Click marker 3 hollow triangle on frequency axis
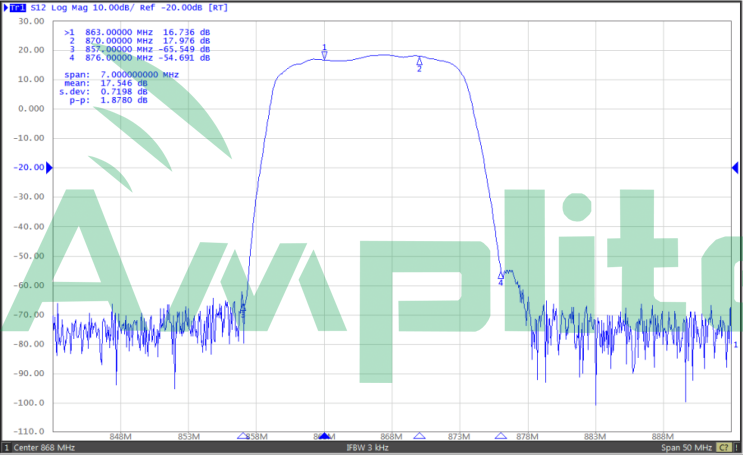Viewport: 743px width, 455px height. 243,436
